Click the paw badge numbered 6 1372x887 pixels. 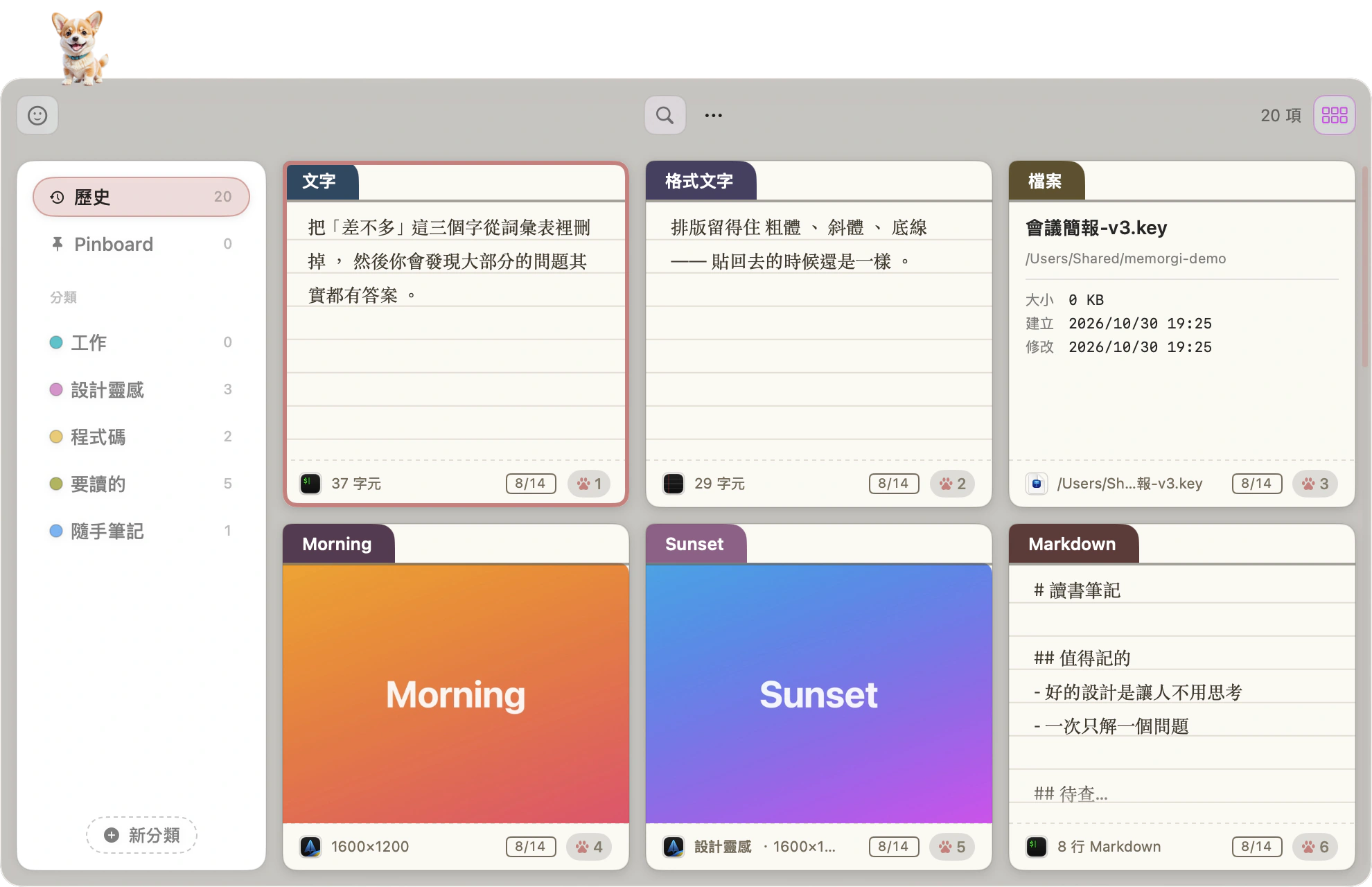(1315, 847)
